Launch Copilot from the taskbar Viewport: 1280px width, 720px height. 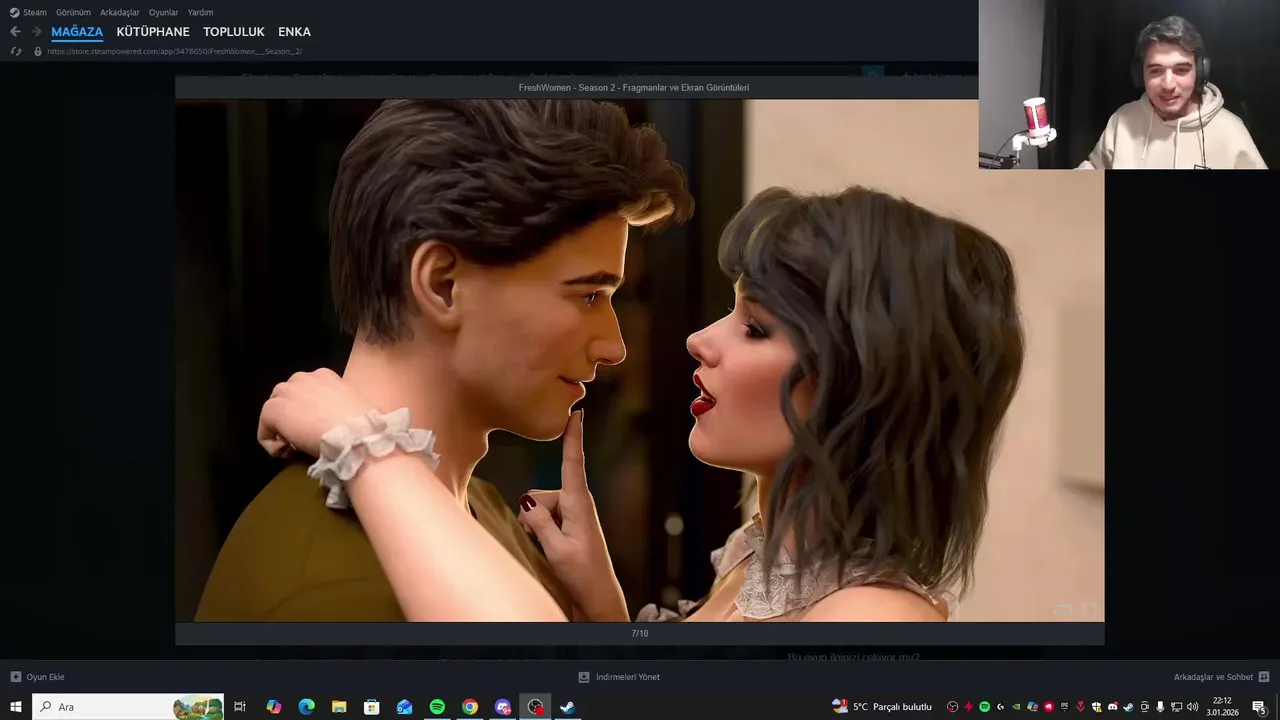coord(274,707)
